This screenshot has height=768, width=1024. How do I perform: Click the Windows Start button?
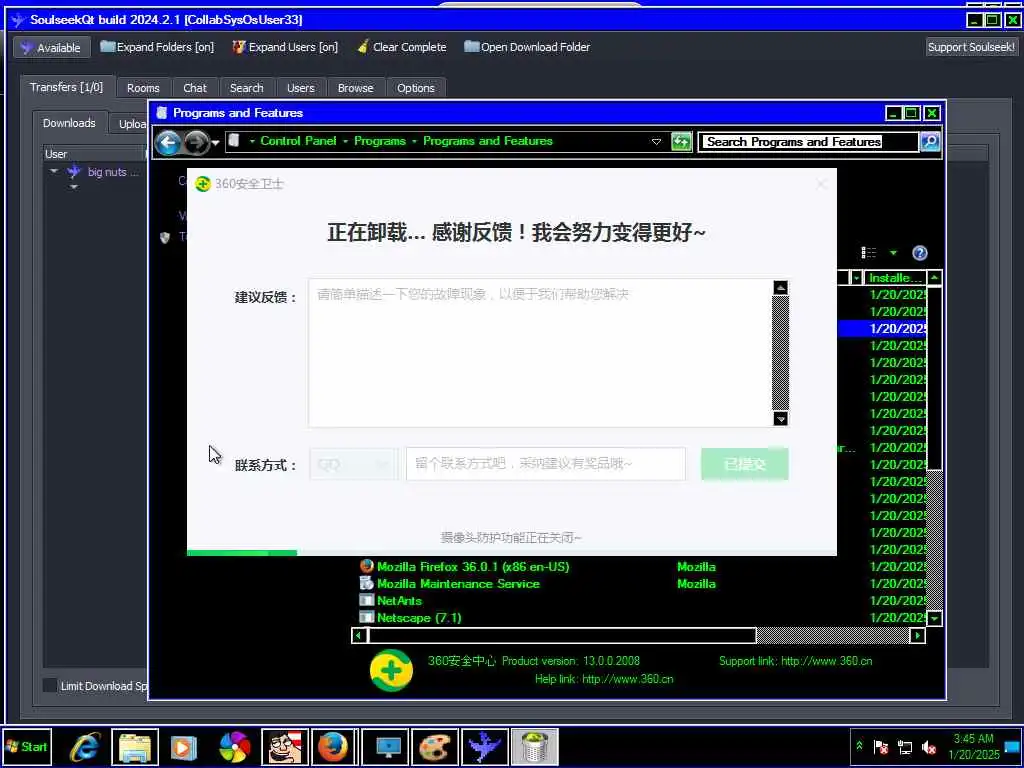coord(27,746)
